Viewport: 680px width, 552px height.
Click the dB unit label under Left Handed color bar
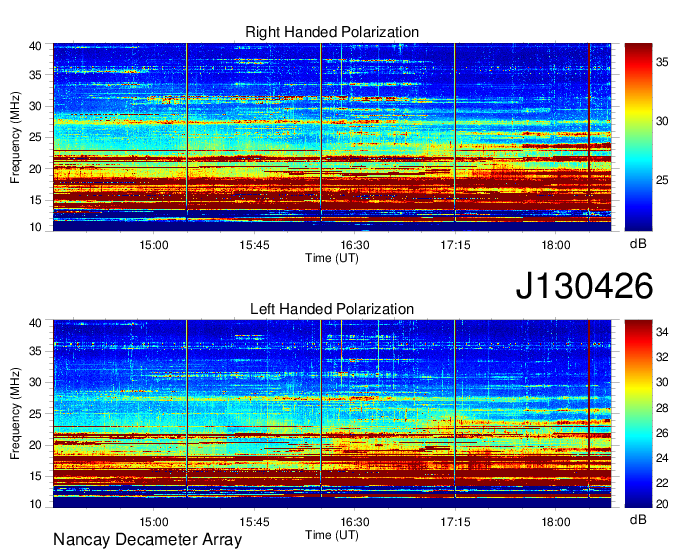coord(638,519)
